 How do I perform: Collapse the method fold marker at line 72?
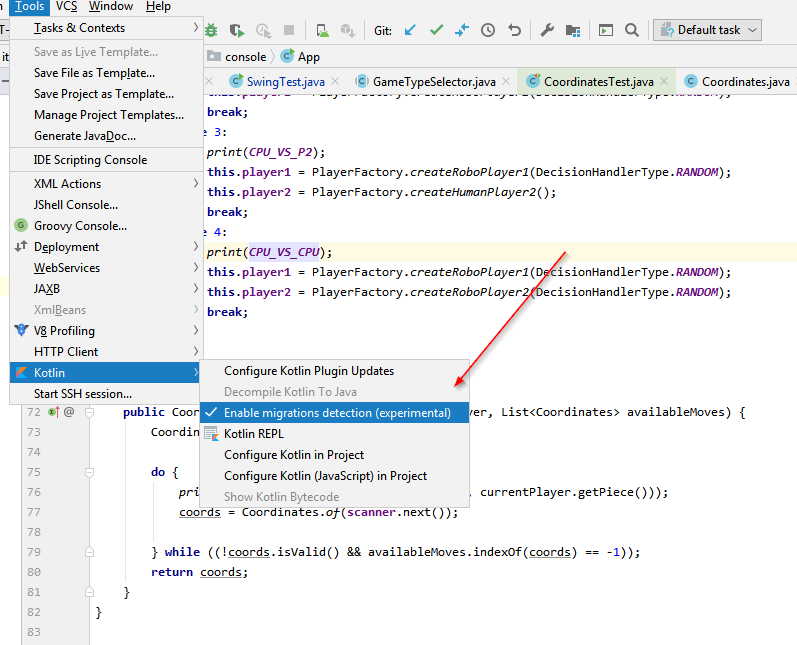tap(89, 412)
